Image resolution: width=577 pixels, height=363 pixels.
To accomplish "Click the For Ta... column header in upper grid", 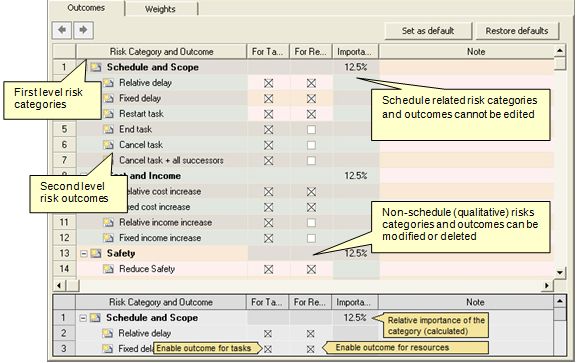I will coord(268,52).
